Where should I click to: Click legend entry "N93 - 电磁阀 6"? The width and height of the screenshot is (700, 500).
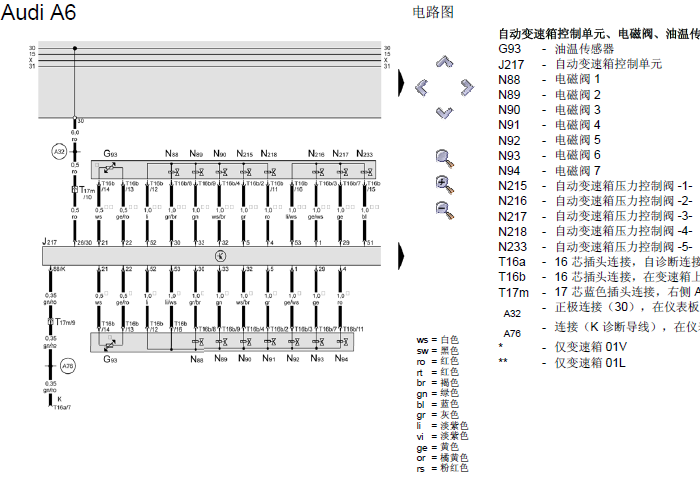click(549, 155)
